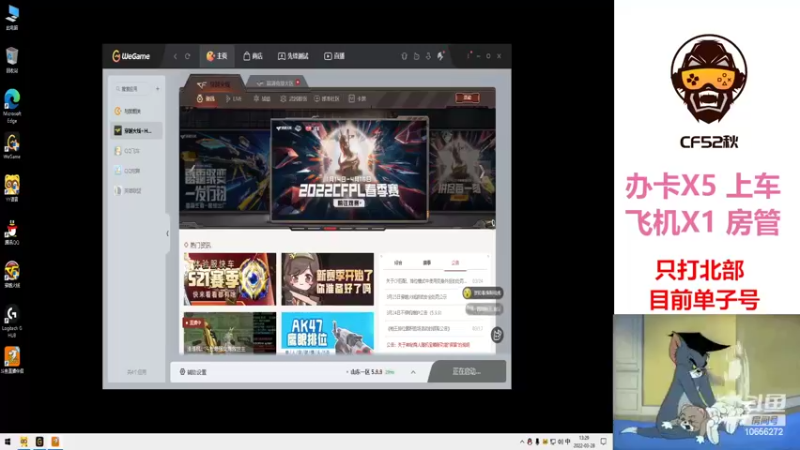This screenshot has width=800, height=450.
Task: Click the WeGame logo
Action: coord(131,56)
